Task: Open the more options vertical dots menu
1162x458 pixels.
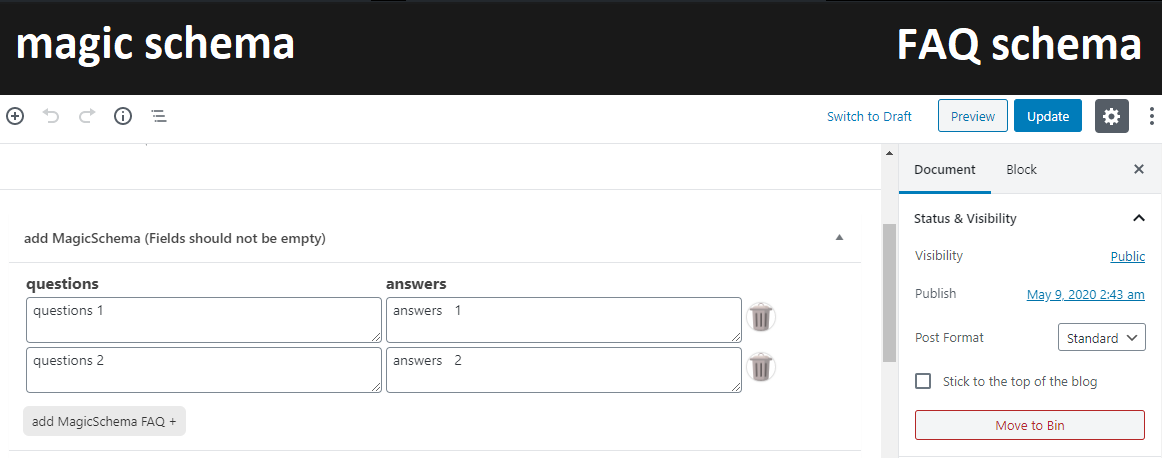Action: pyautogui.click(x=1152, y=116)
